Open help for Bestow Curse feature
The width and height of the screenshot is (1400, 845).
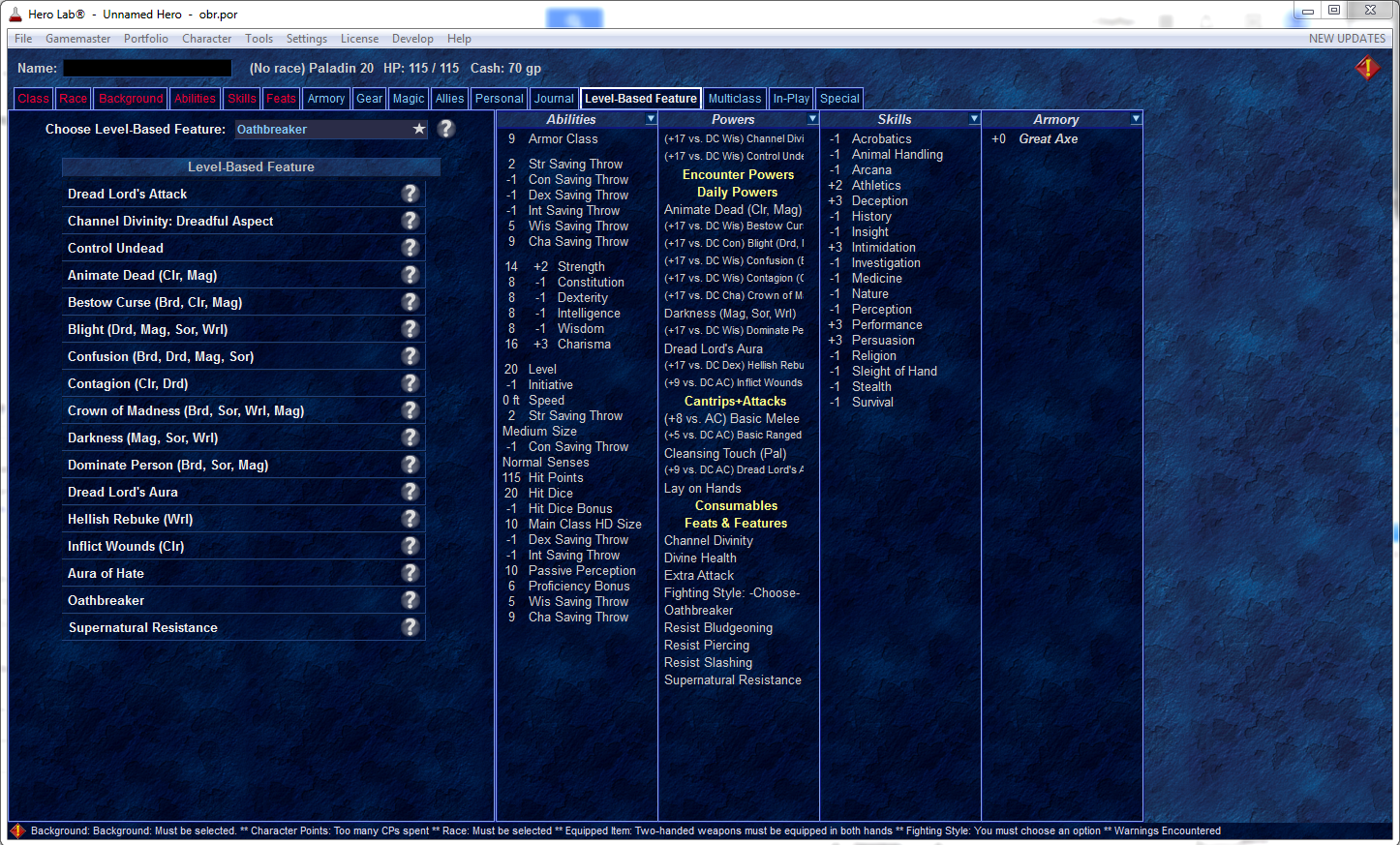[411, 302]
